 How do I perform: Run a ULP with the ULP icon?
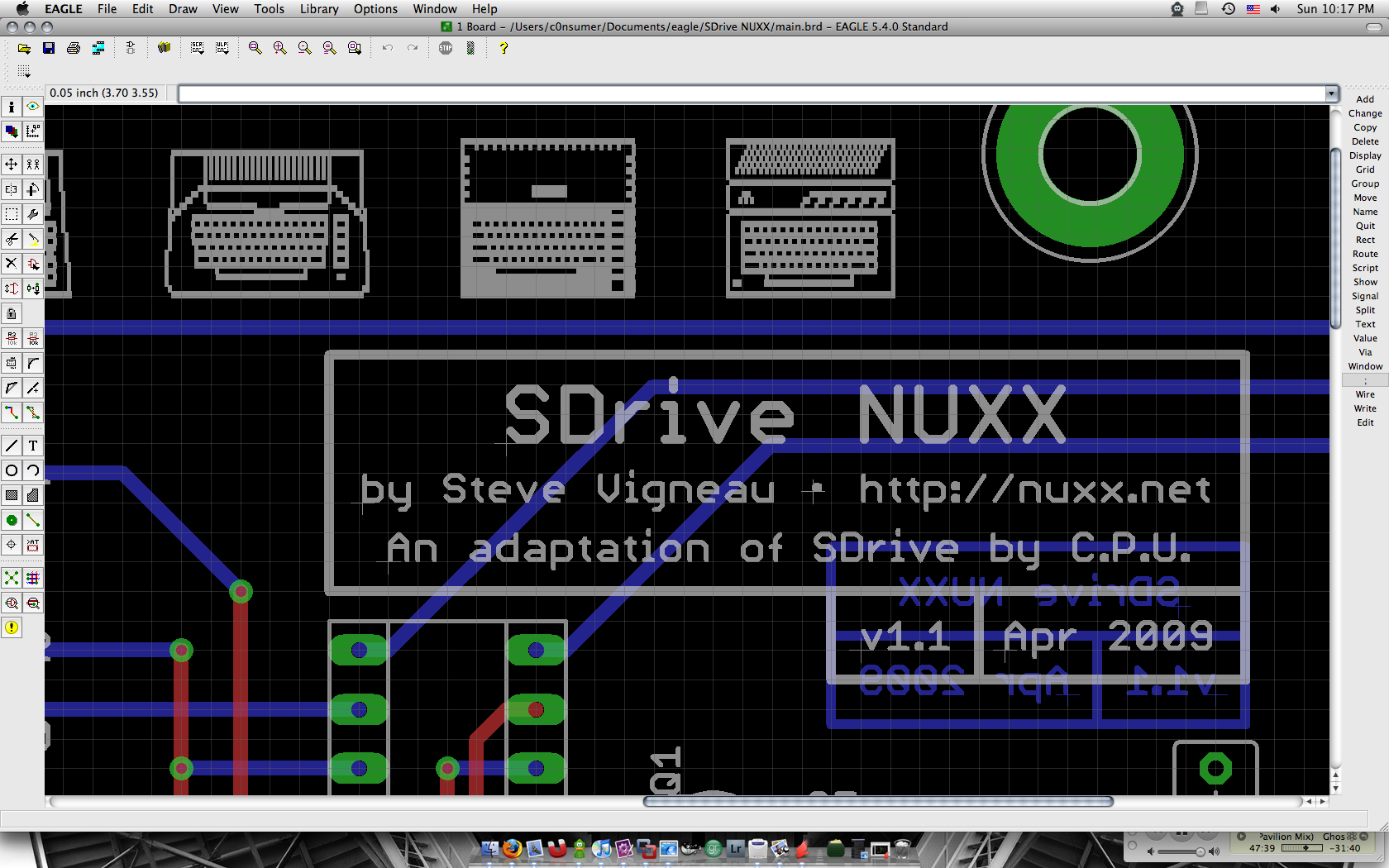click(222, 48)
